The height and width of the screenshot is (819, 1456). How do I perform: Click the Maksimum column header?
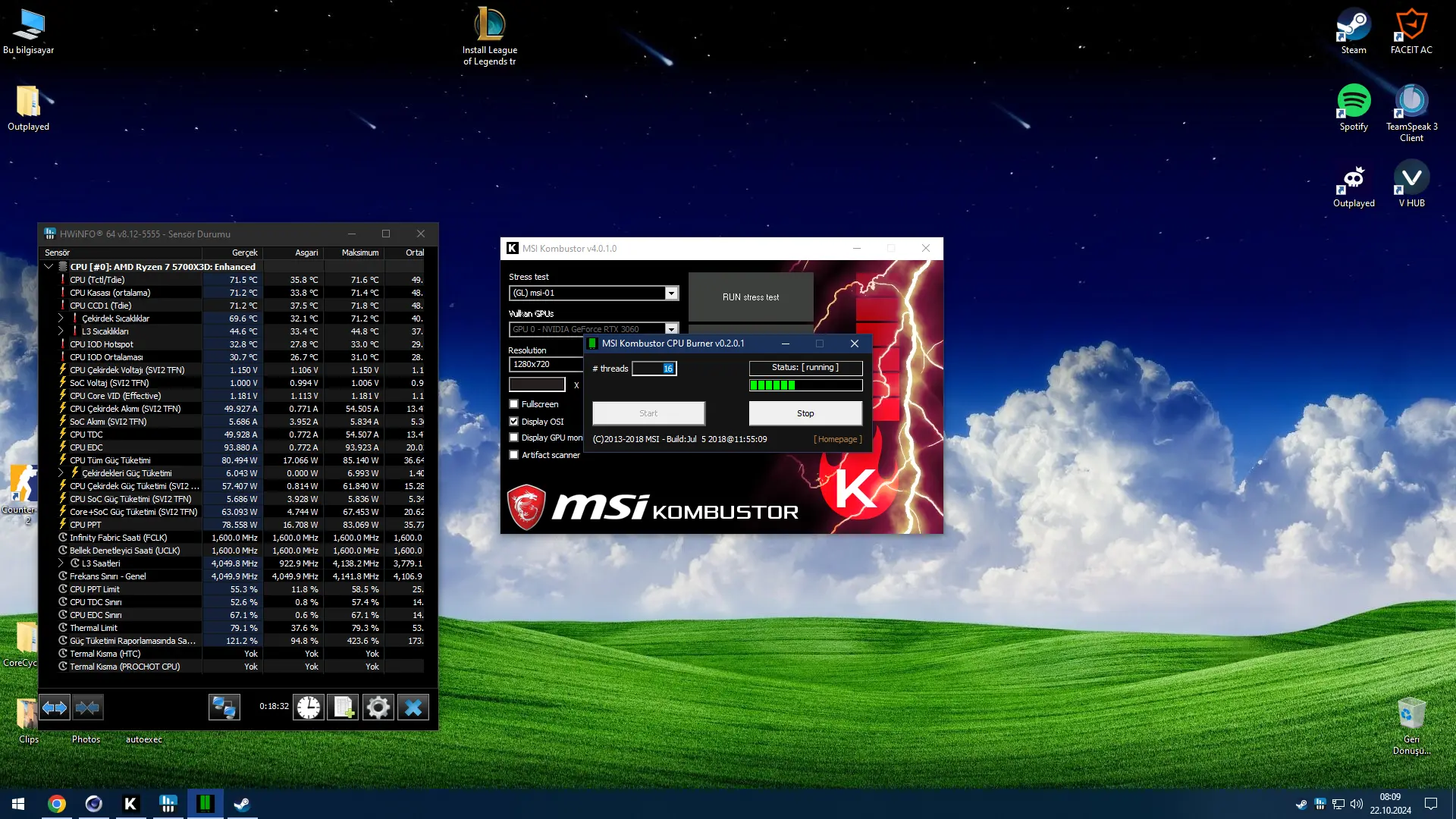[x=354, y=253]
